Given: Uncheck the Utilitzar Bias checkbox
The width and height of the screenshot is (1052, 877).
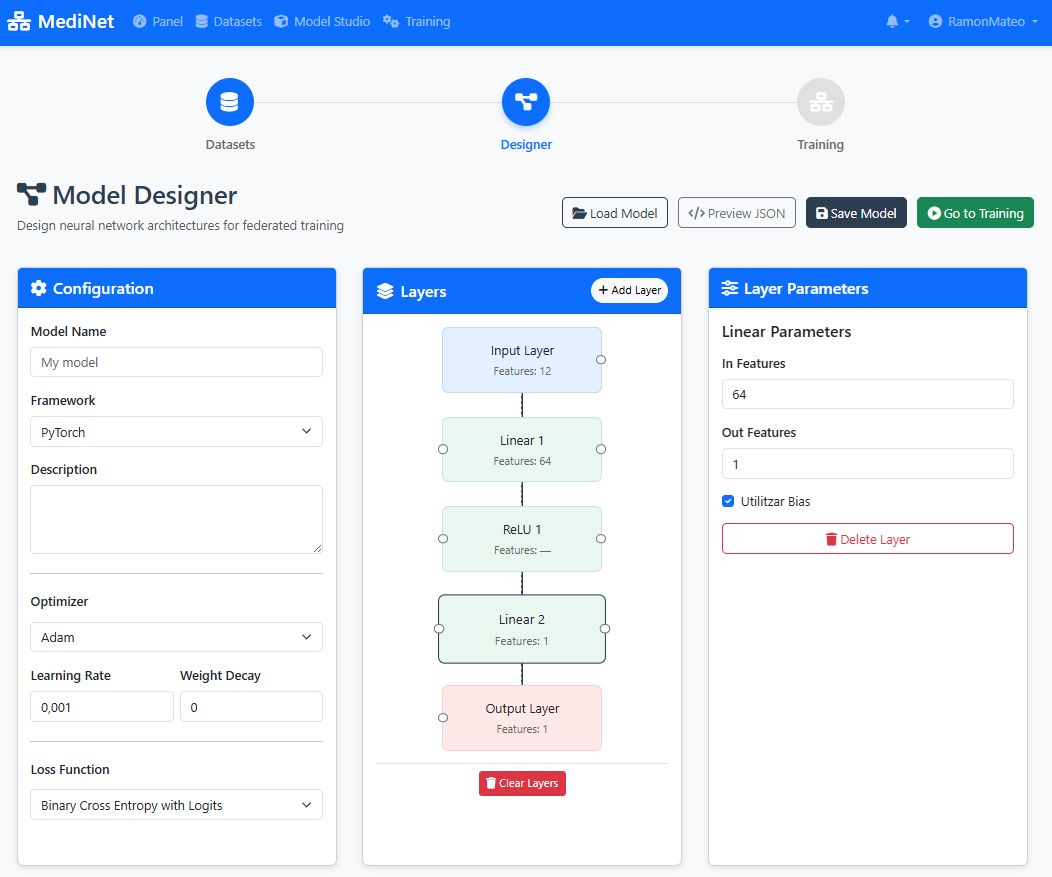Looking at the screenshot, I should point(728,501).
